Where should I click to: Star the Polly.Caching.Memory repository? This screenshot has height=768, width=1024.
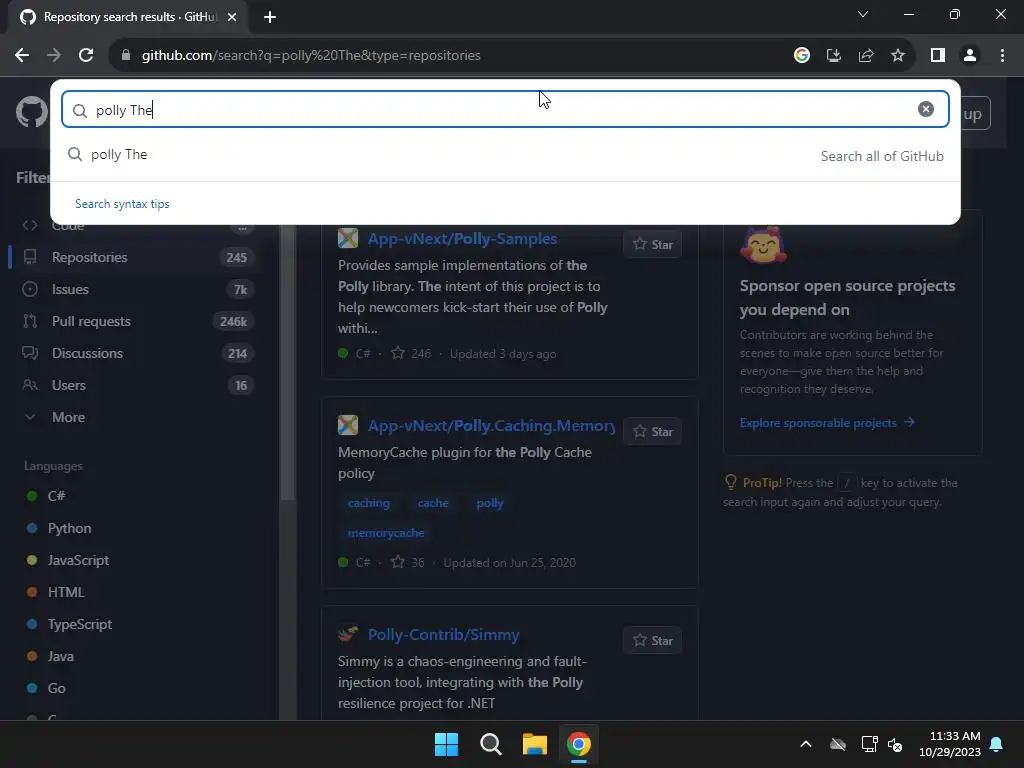click(x=652, y=432)
